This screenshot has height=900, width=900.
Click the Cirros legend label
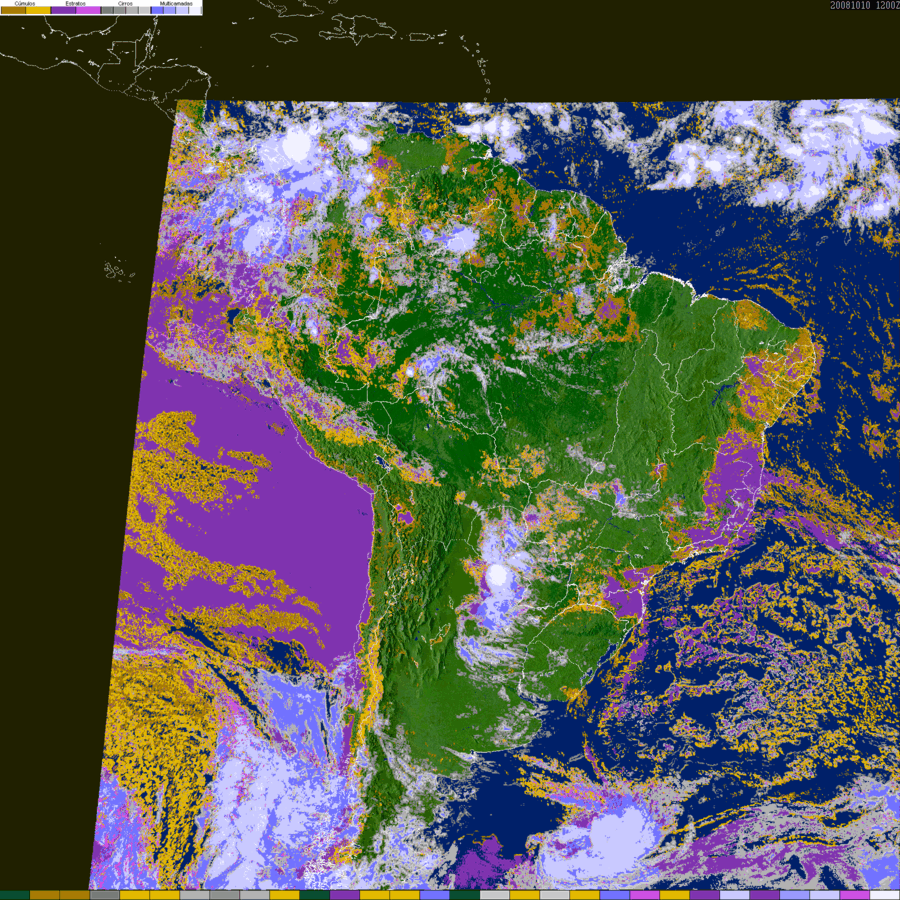(125, 3)
